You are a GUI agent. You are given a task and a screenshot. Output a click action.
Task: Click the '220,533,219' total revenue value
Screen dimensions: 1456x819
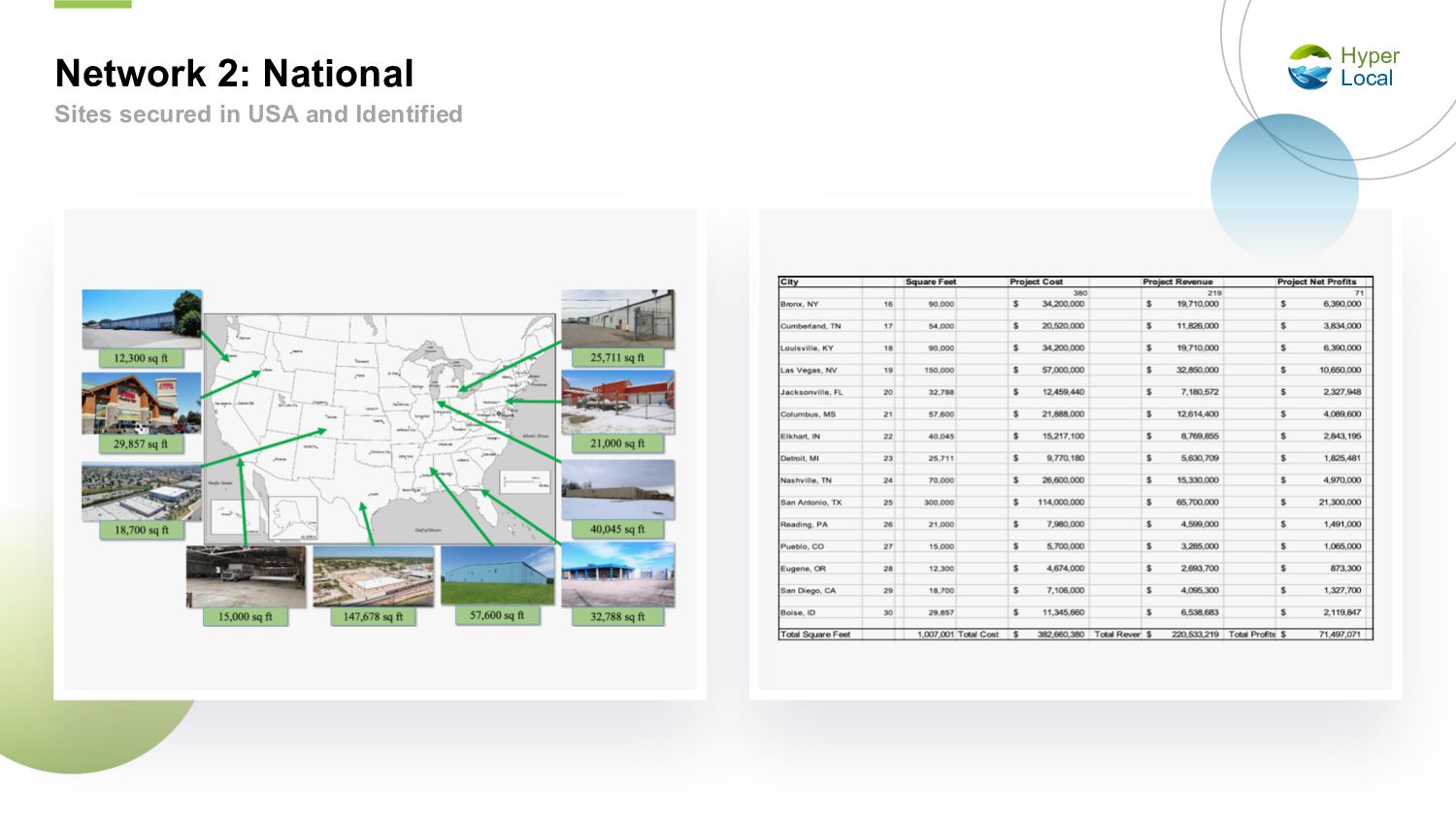(x=1196, y=635)
